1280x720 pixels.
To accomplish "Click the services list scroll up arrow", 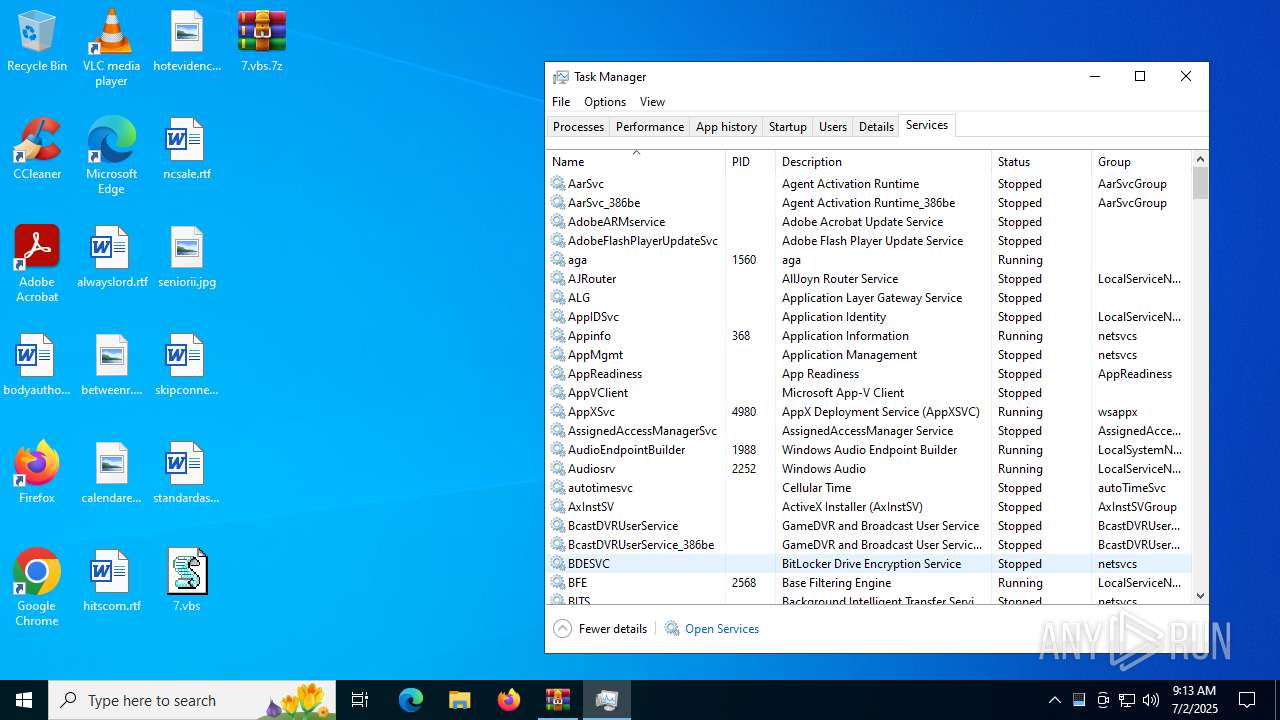I will pos(1201,159).
